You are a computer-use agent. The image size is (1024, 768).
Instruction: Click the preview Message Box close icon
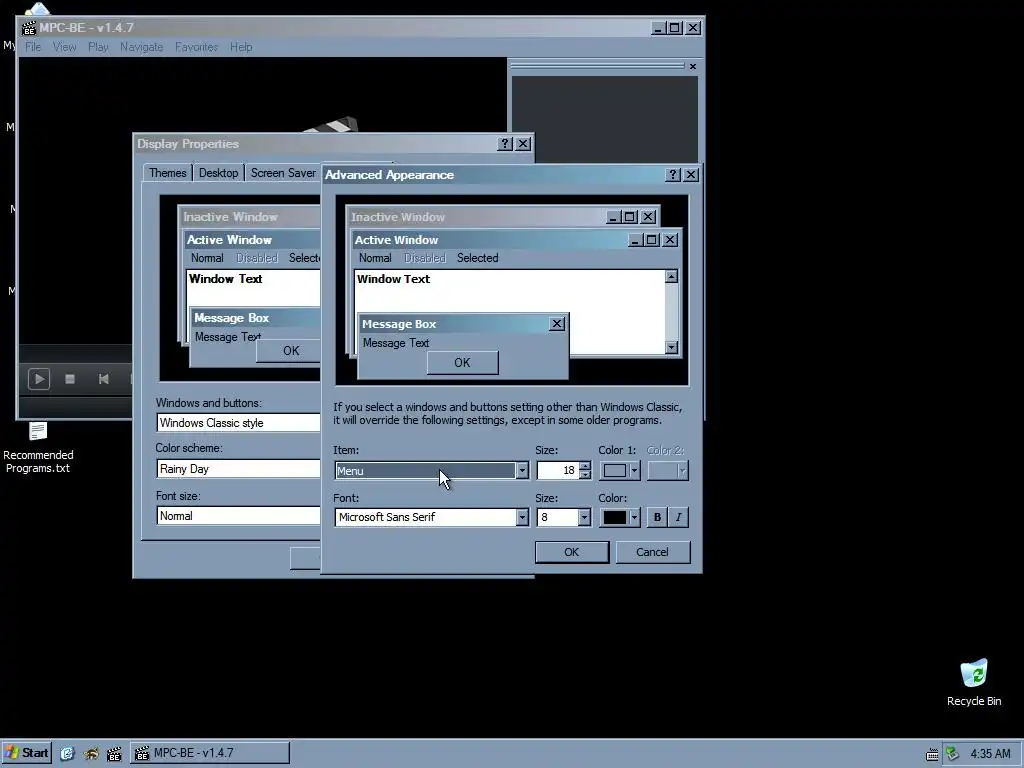pos(556,324)
